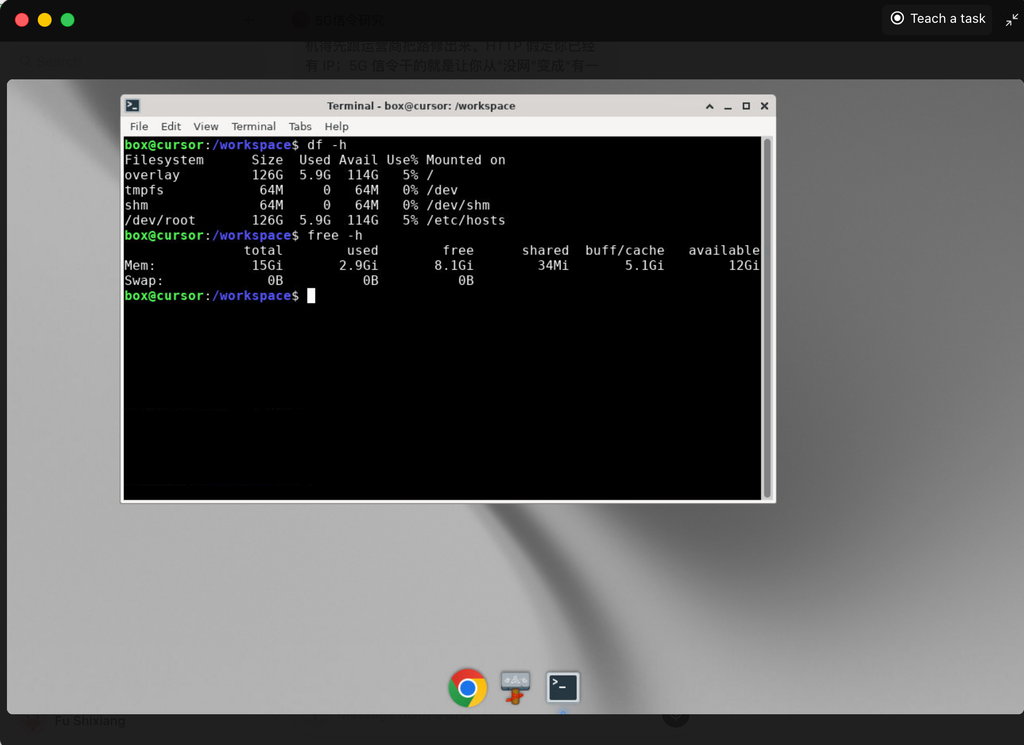The height and width of the screenshot is (745, 1024).
Task: Click the Terminal window title text
Action: (421, 106)
